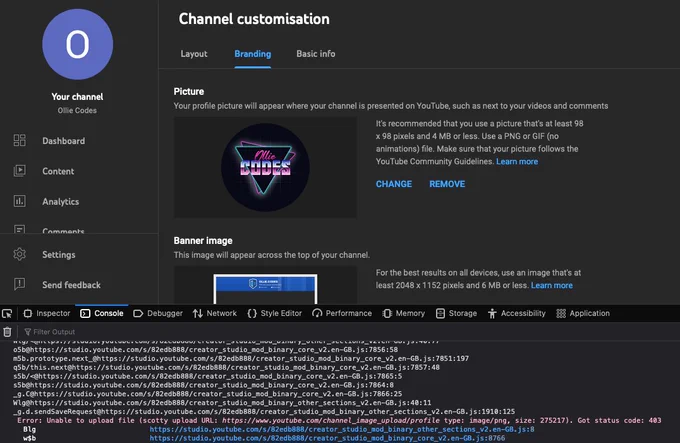Image resolution: width=680 pixels, height=443 pixels.
Task: Switch to the Network panel label
Action: 222,313
